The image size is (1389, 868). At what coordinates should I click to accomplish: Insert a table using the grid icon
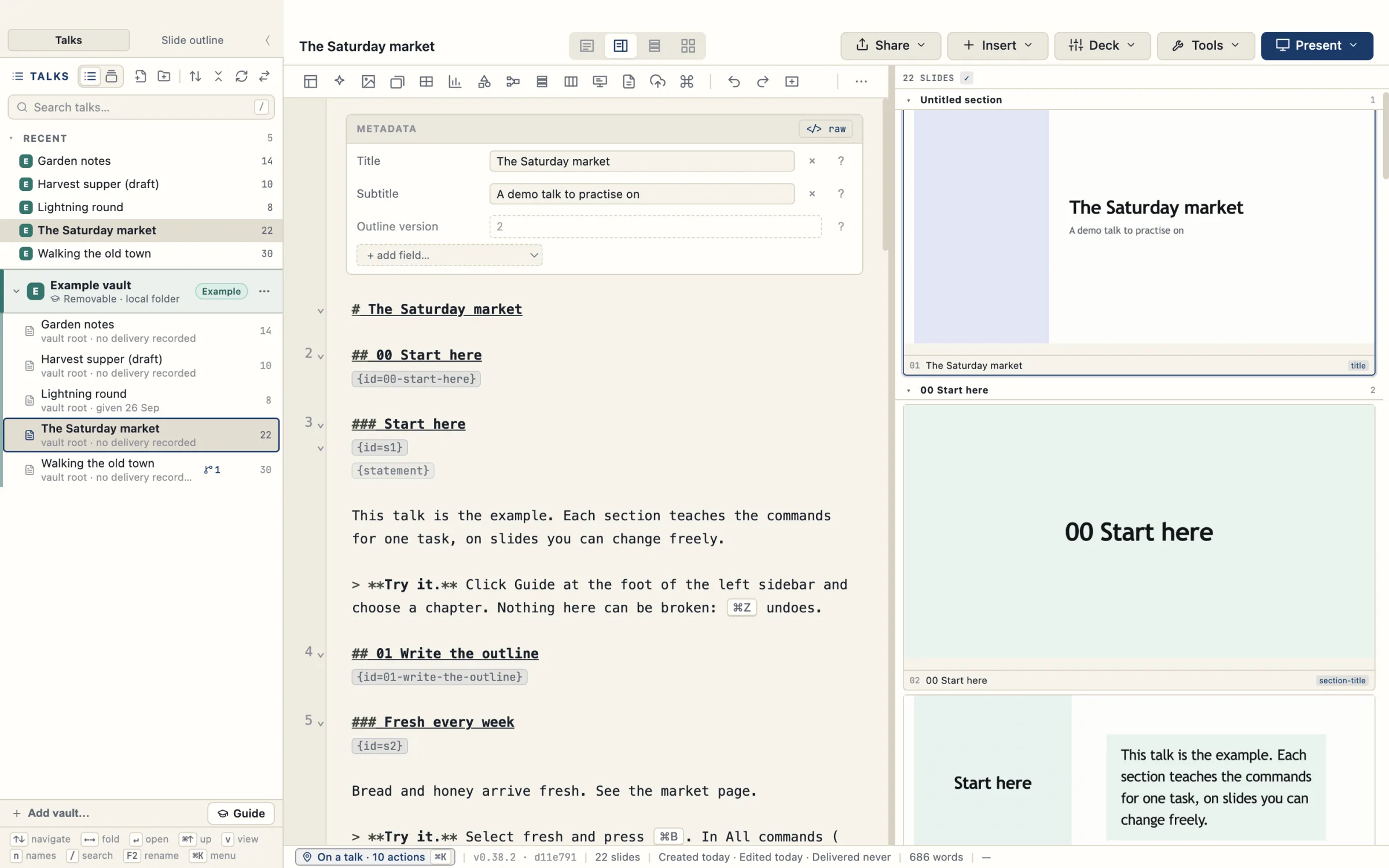click(x=426, y=82)
